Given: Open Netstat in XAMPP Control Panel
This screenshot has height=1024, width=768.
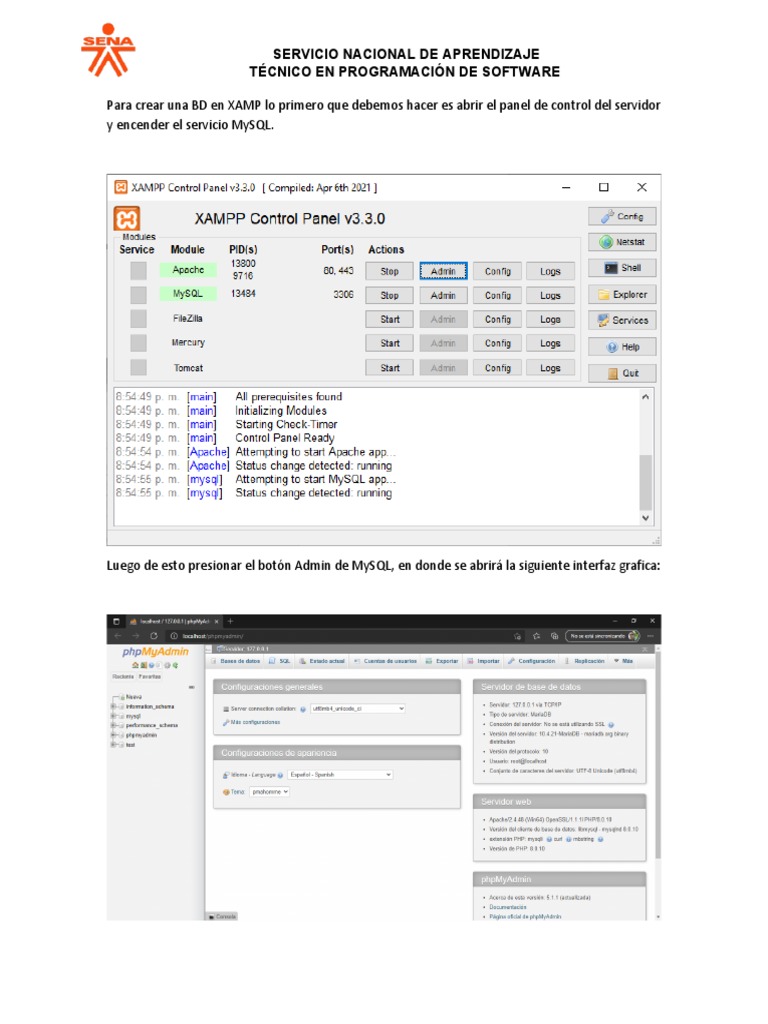Looking at the screenshot, I should coord(622,242).
